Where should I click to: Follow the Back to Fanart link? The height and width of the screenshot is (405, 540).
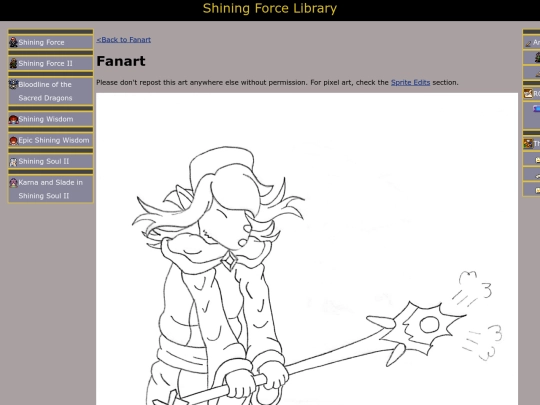pos(124,40)
